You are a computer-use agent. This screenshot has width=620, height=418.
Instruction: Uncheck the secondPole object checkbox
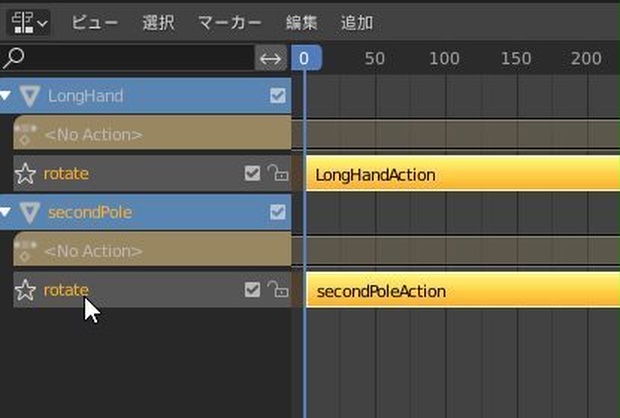pyautogui.click(x=278, y=212)
